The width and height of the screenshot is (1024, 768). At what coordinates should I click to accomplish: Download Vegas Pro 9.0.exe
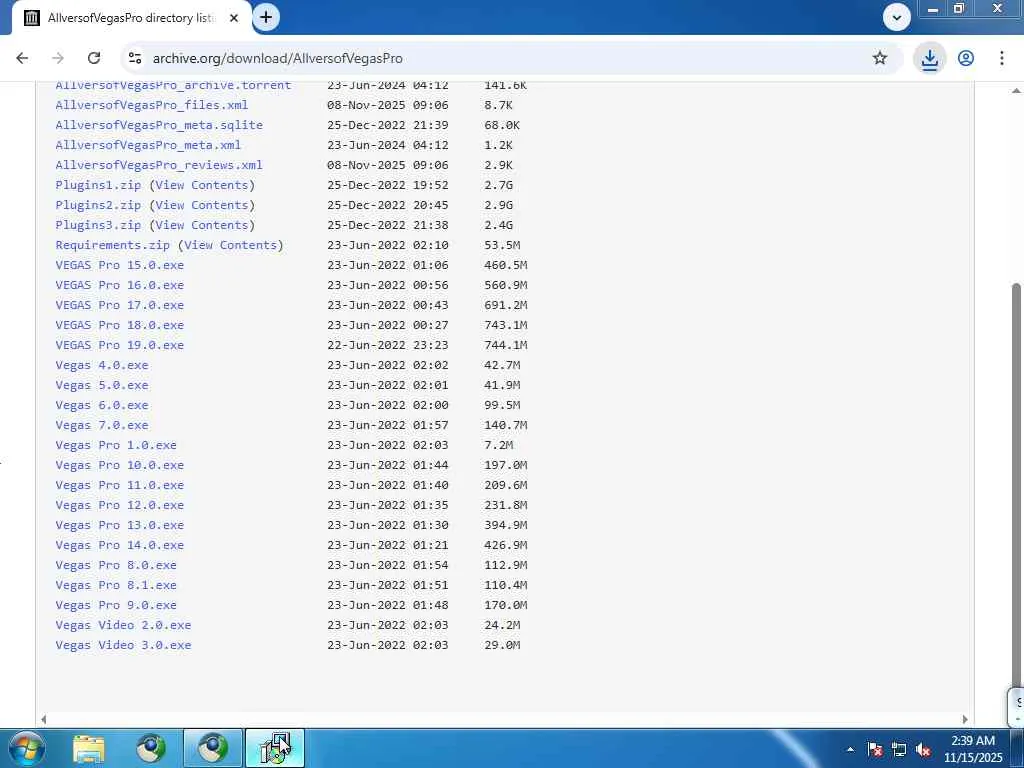[x=116, y=605]
